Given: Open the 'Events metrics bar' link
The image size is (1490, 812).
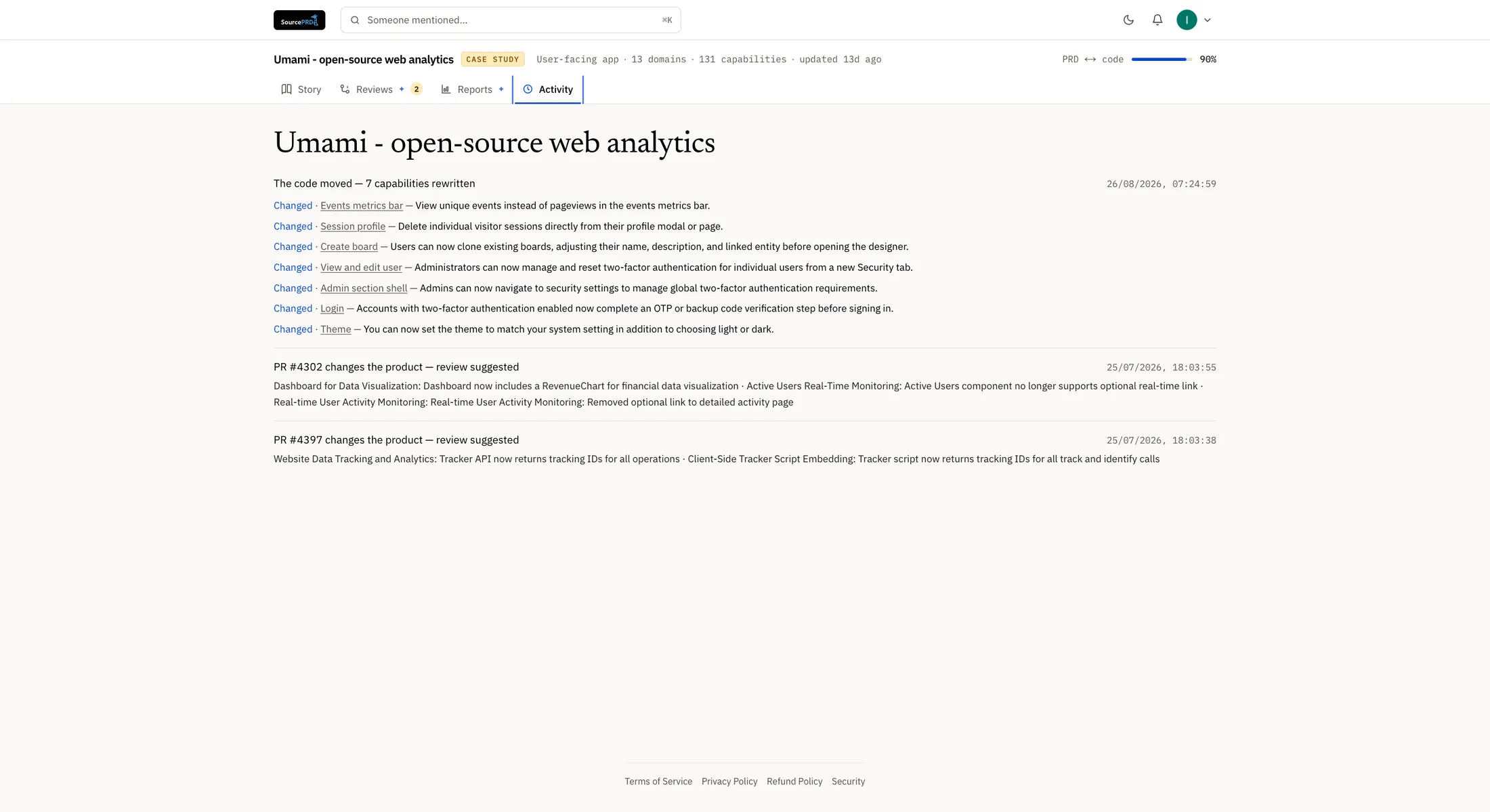Looking at the screenshot, I should pyautogui.click(x=362, y=206).
